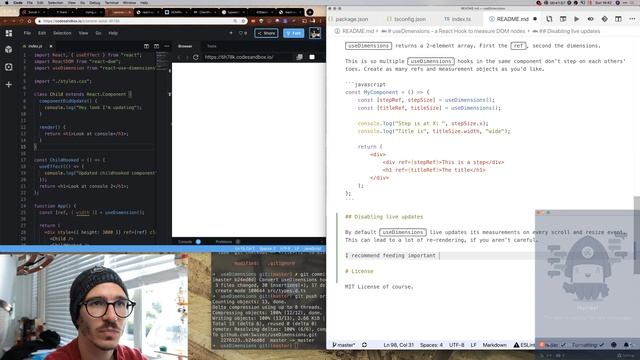
Task: Click the toggle eye icon in VS Code toolbar
Action: [590, 19]
